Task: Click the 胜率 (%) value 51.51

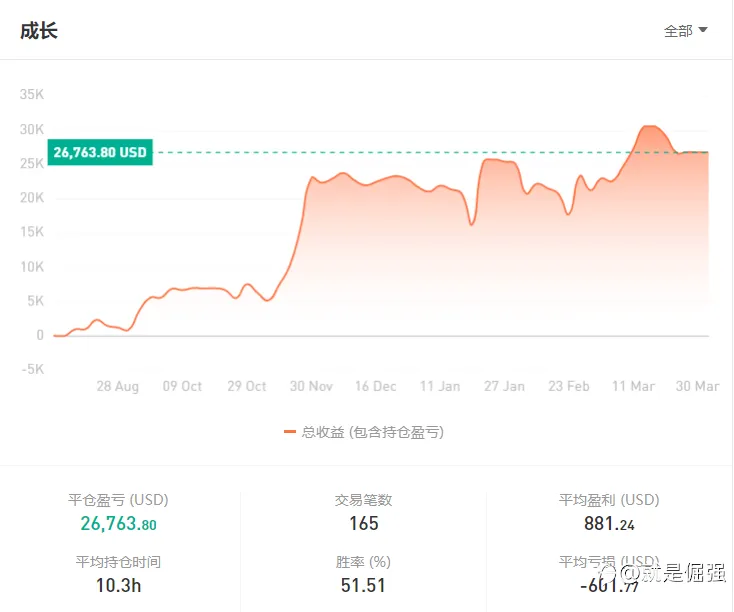Action: (x=363, y=585)
